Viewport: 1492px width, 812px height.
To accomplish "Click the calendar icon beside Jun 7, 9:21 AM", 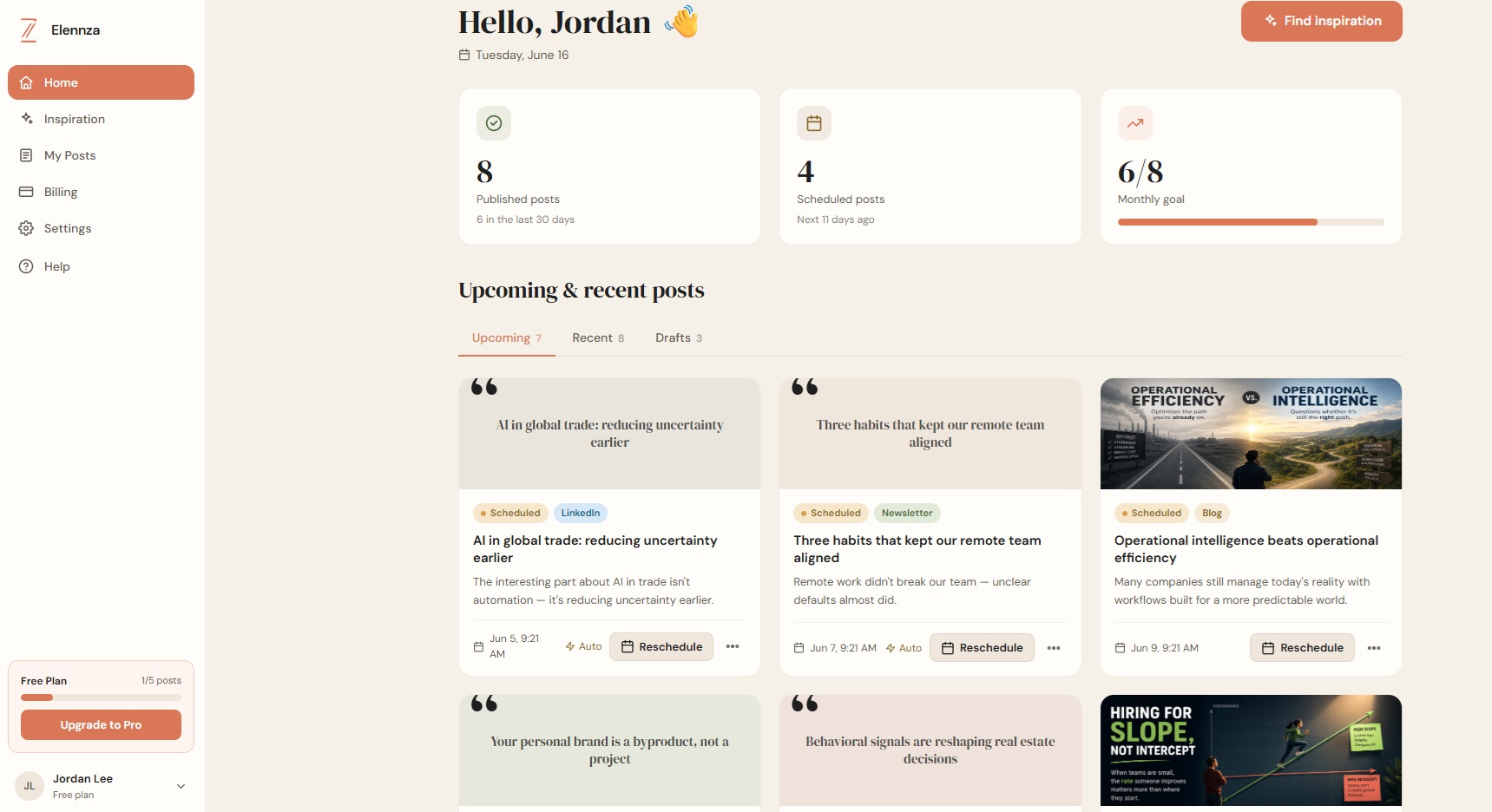I will [x=799, y=648].
